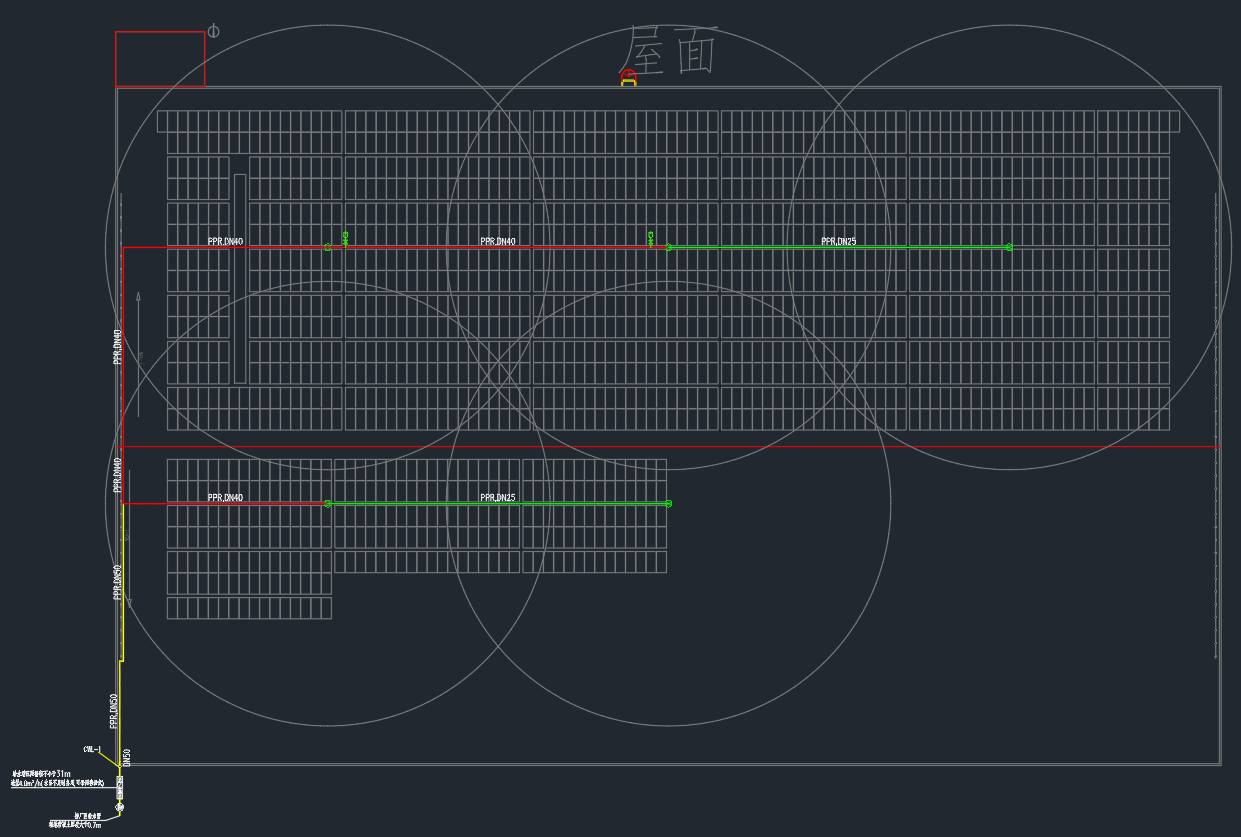
Task: Select the valve assembly block below the DN50 junction
Action: 120,787
